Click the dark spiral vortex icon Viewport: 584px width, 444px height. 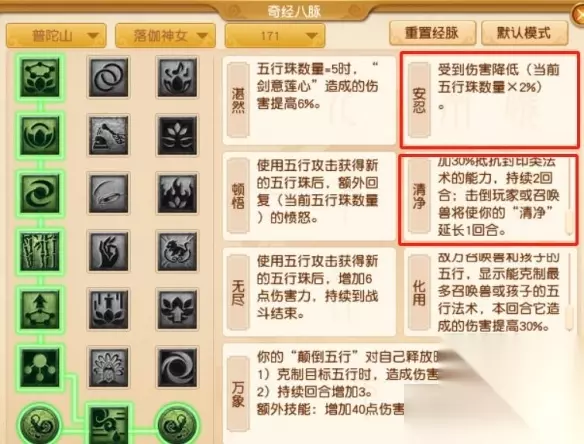coord(177,367)
